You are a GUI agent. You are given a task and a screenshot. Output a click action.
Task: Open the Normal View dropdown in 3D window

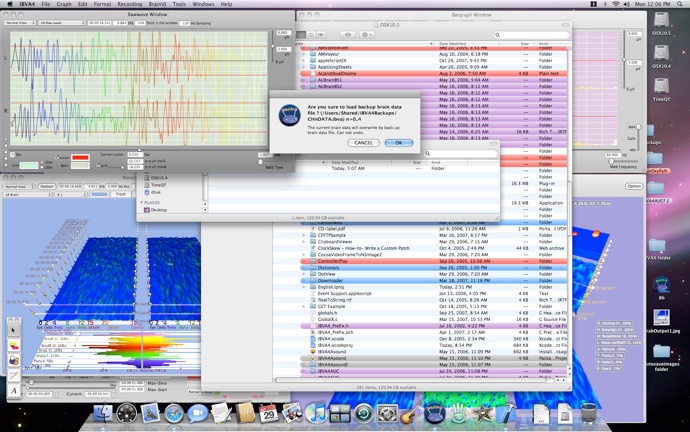pos(19,187)
